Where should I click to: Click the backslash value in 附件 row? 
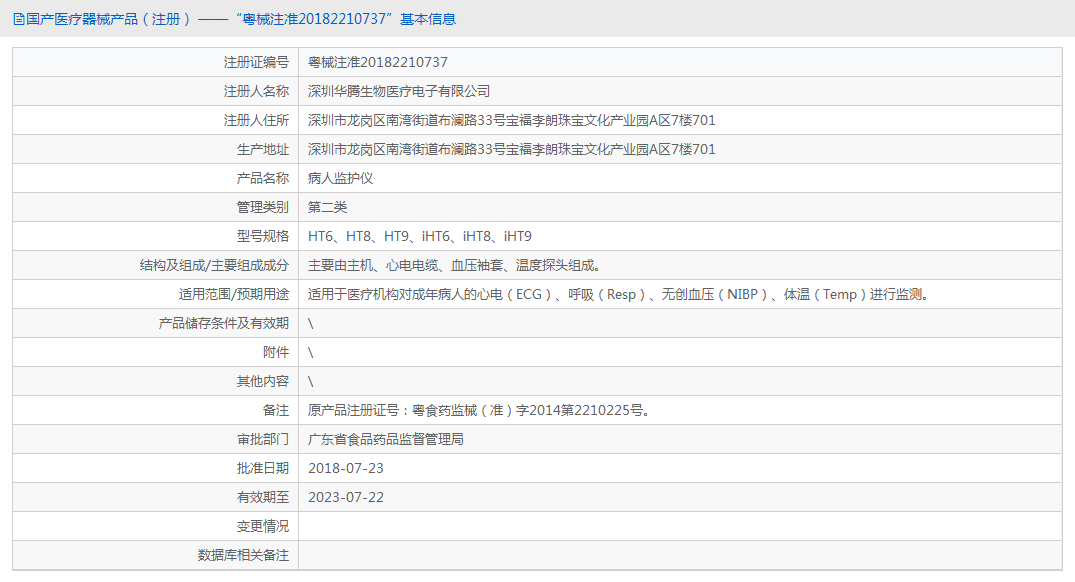[x=311, y=352]
